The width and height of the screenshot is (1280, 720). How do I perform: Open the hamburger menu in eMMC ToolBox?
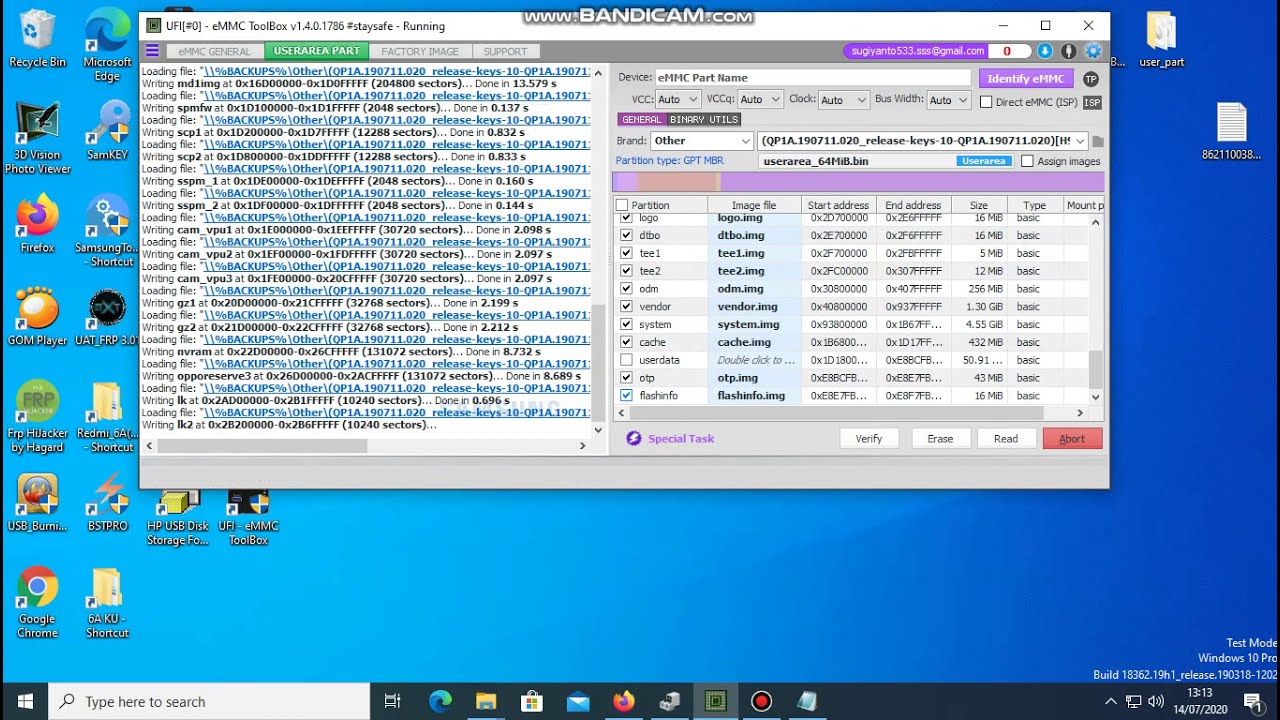pyautogui.click(x=152, y=51)
